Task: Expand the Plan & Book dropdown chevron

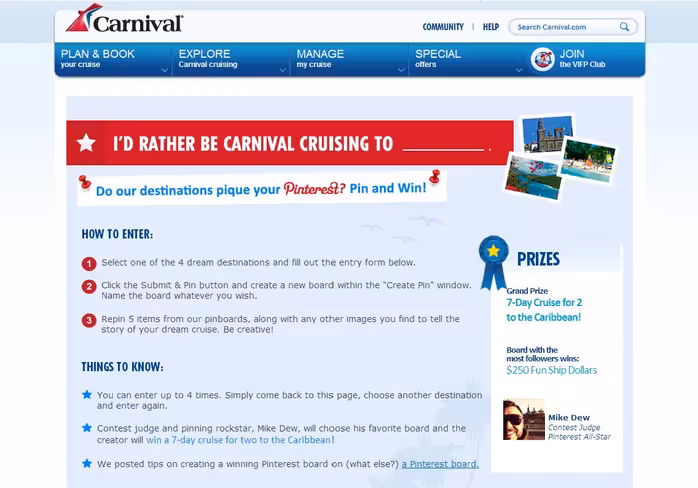Action: [165, 70]
